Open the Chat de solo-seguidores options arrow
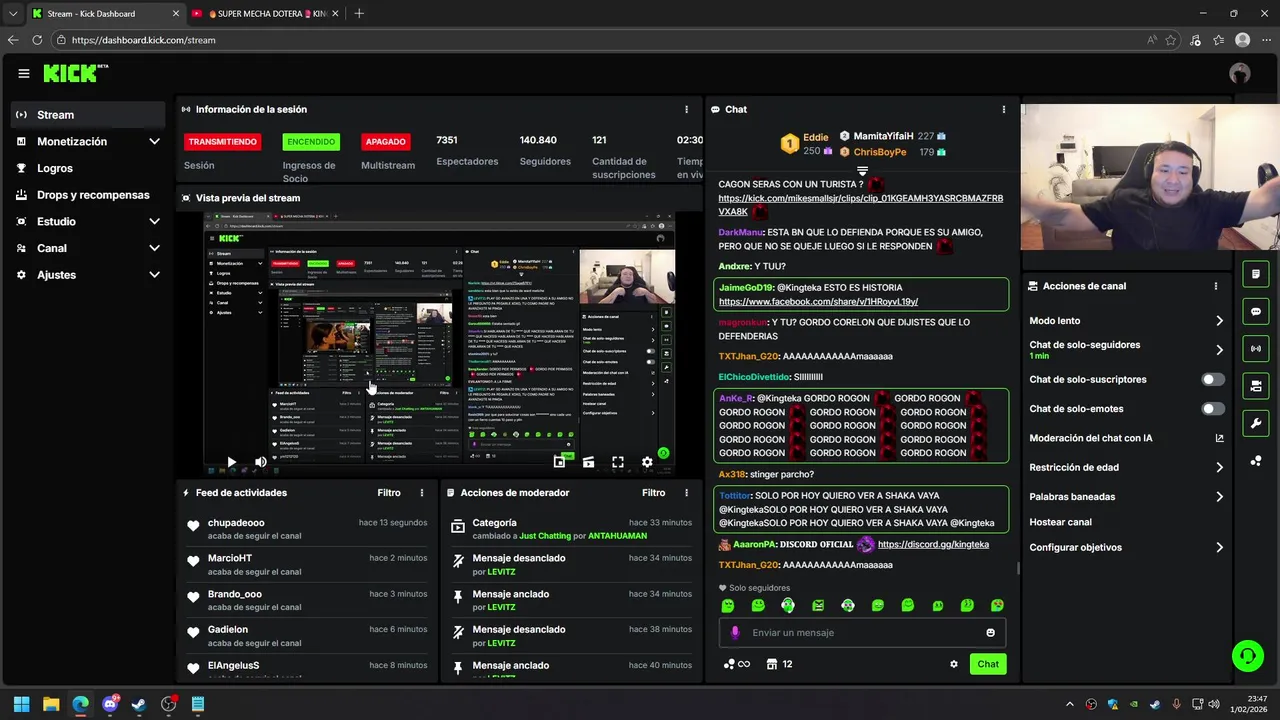The width and height of the screenshot is (1280, 720). 1219,350
